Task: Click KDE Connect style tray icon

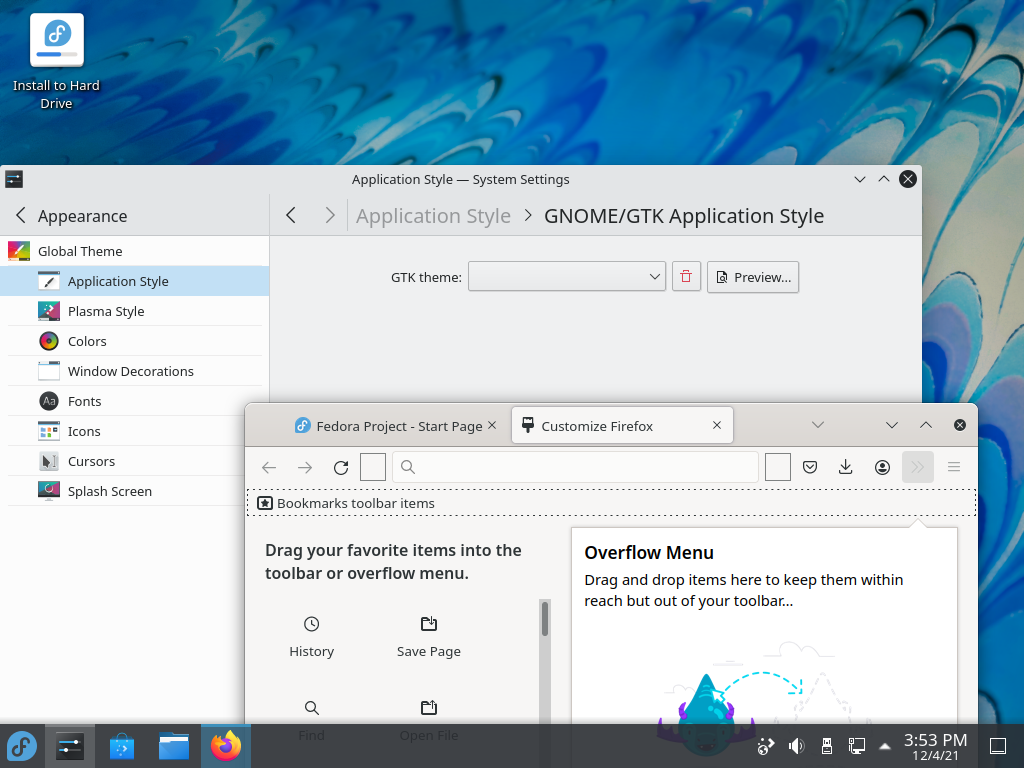Action: coord(765,746)
